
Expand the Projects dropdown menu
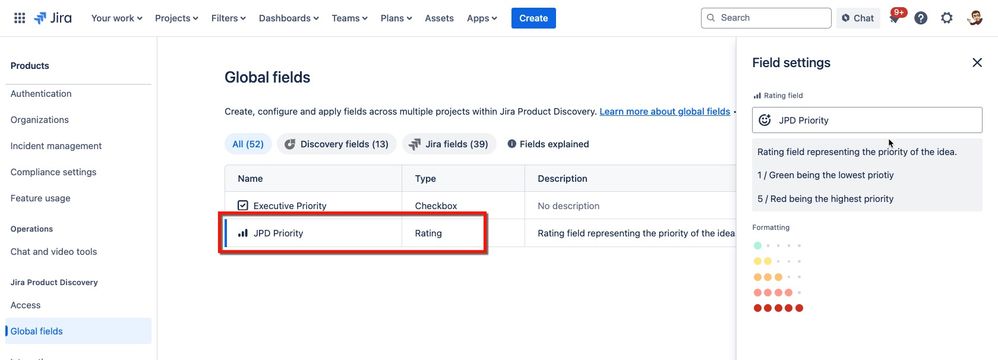(176, 18)
